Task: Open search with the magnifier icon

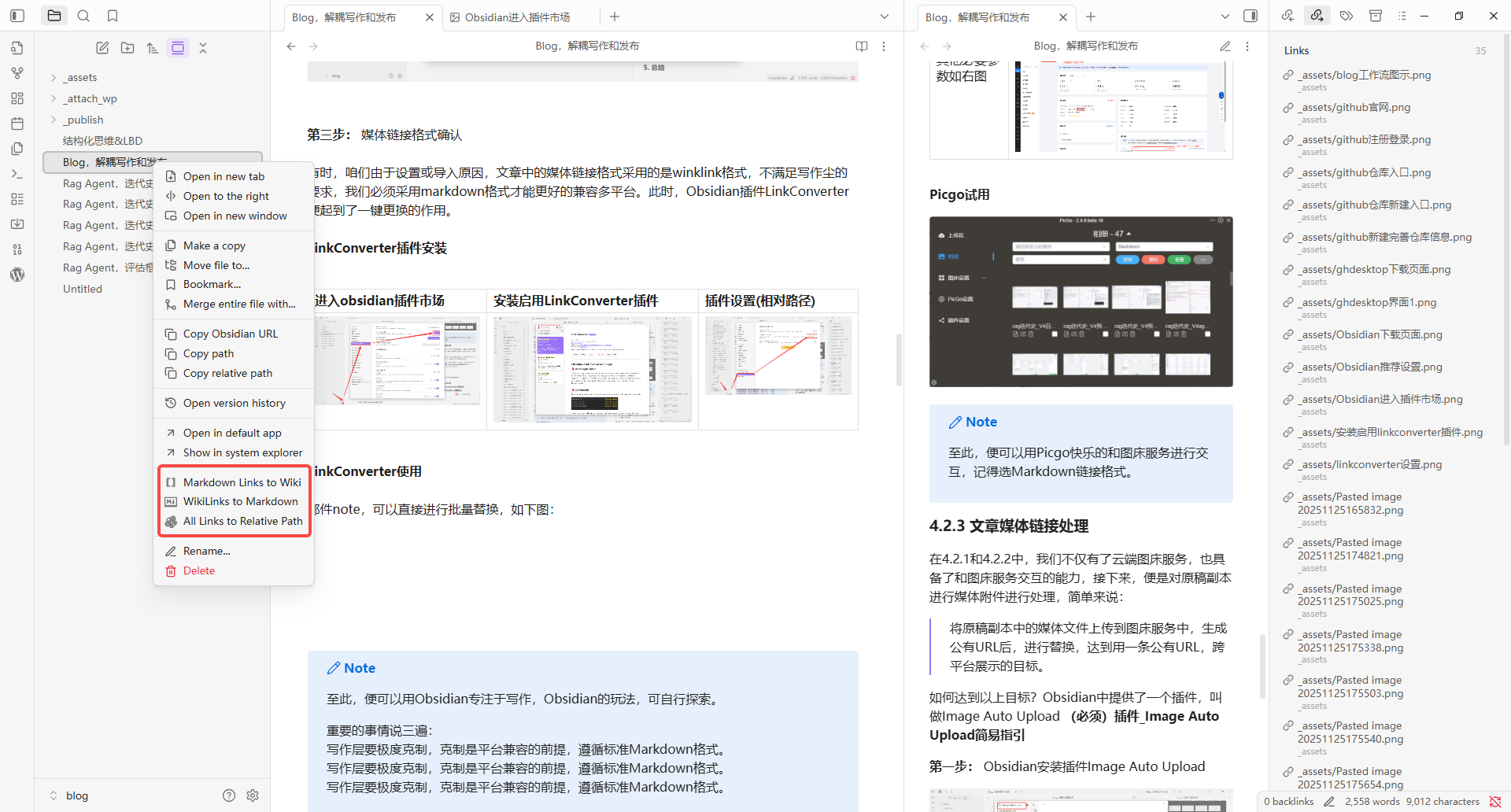Action: coord(83,15)
